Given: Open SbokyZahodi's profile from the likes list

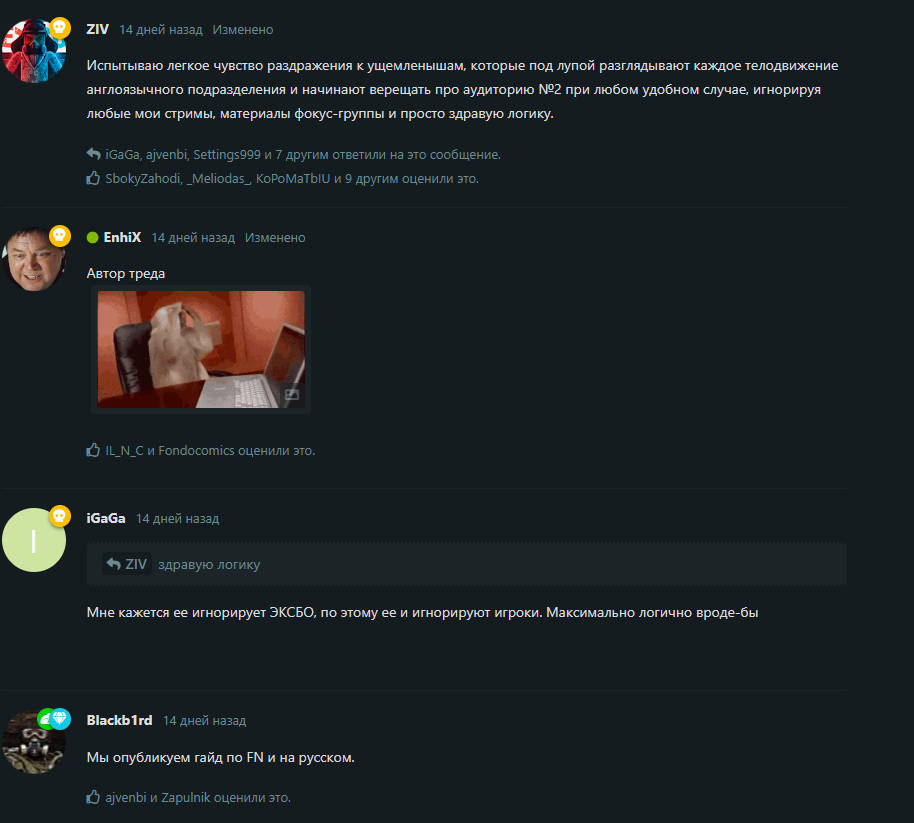Looking at the screenshot, I should pyautogui.click(x=143, y=178).
